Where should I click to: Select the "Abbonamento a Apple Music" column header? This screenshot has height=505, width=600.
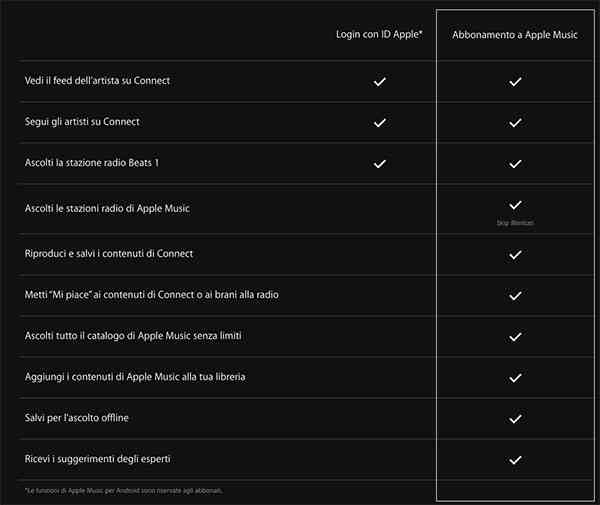pyautogui.click(x=515, y=35)
